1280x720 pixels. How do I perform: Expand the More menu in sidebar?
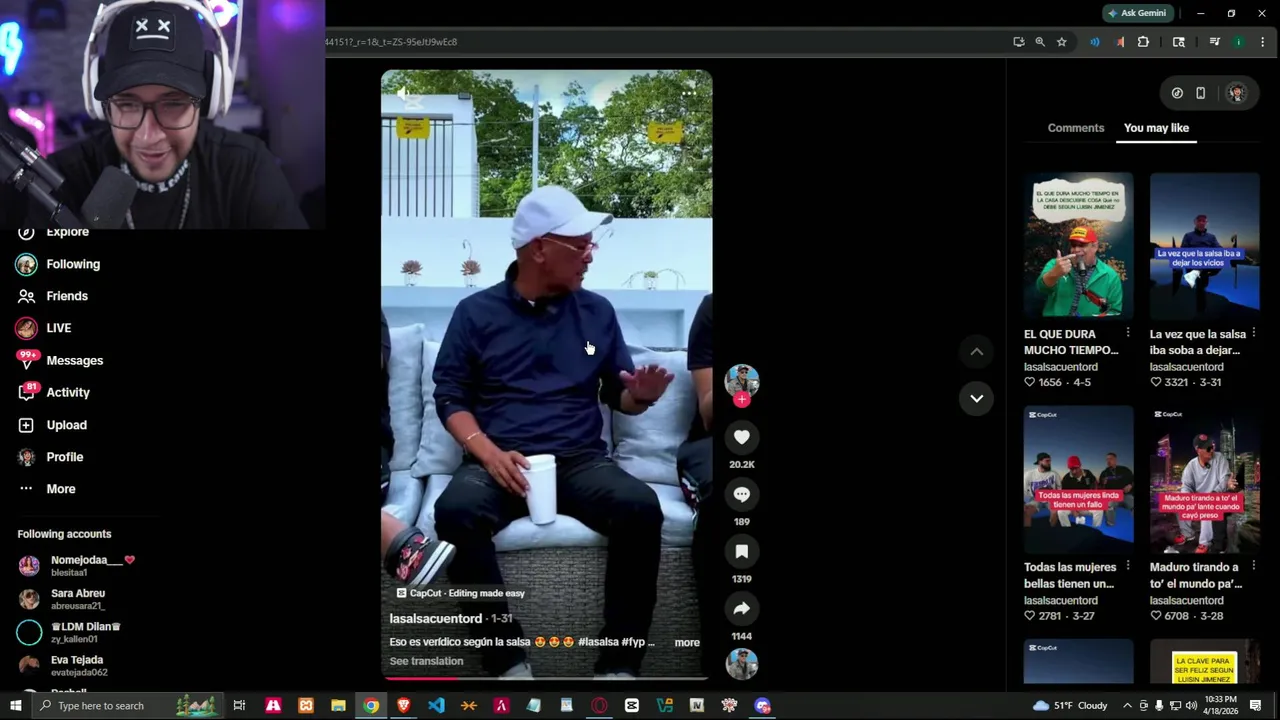click(x=48, y=489)
